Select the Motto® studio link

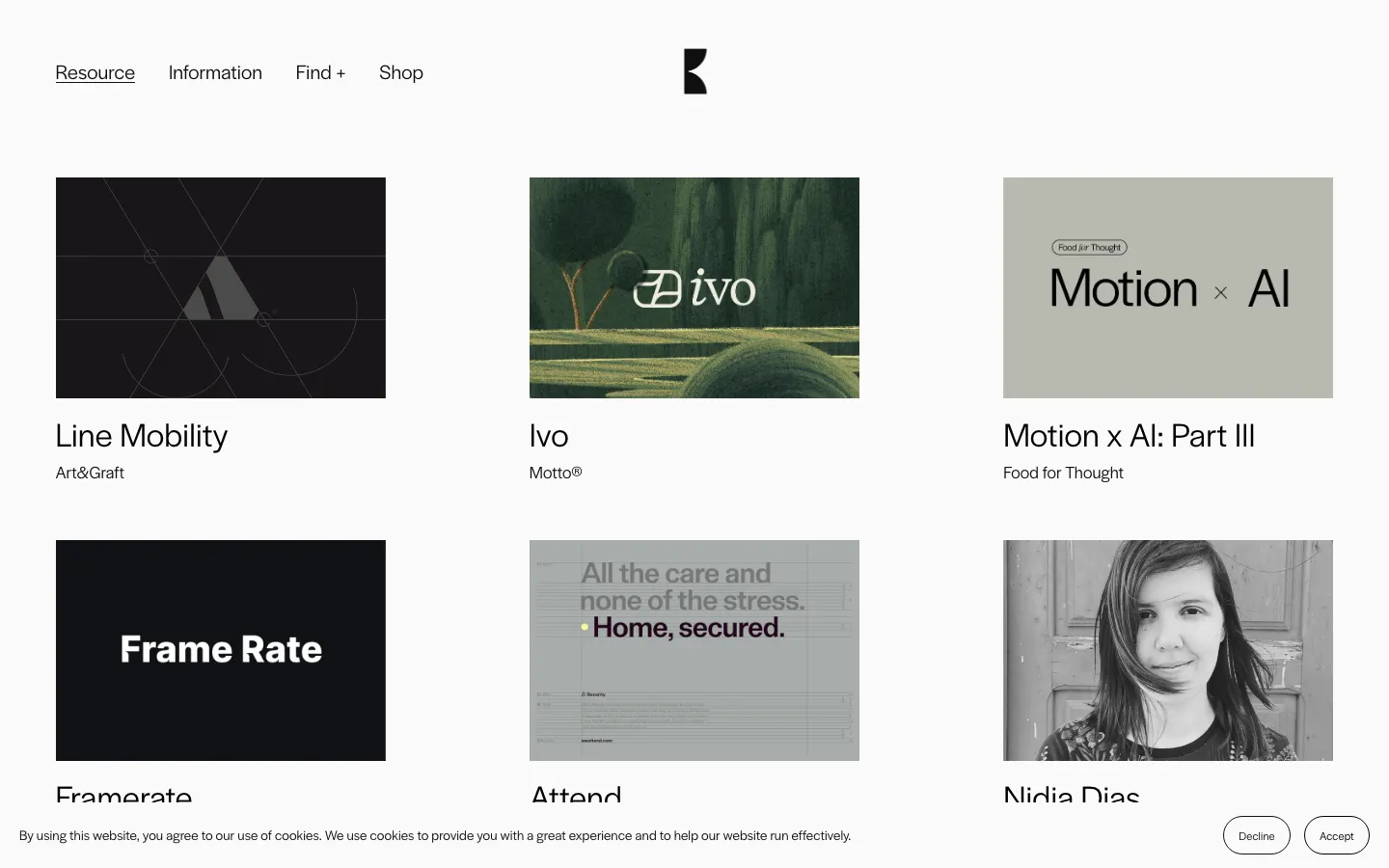click(555, 473)
